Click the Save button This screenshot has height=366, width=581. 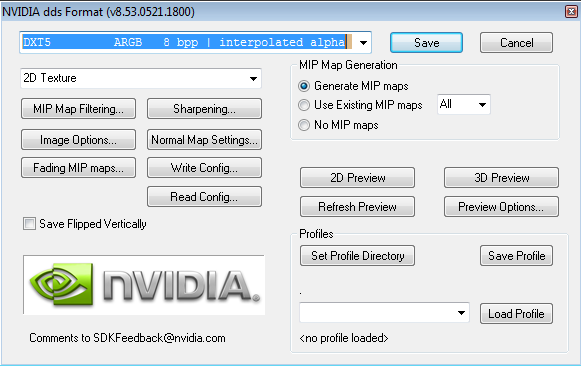click(426, 43)
